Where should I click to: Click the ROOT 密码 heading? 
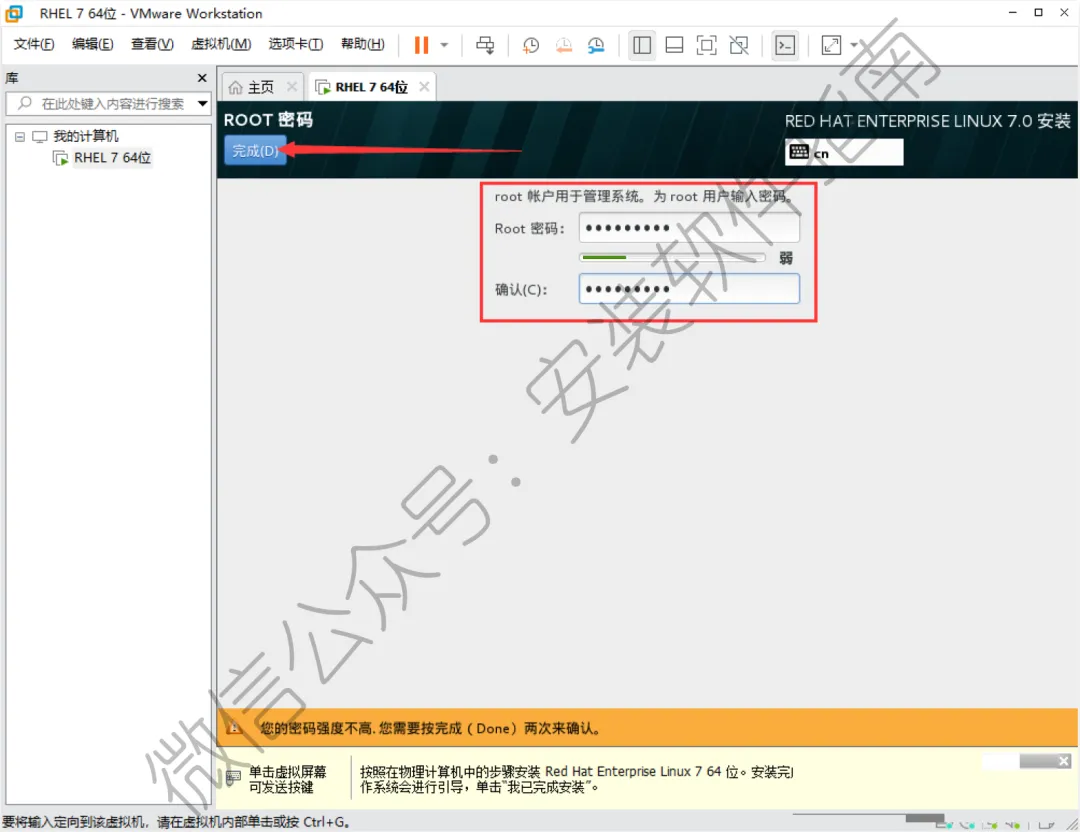click(x=268, y=120)
